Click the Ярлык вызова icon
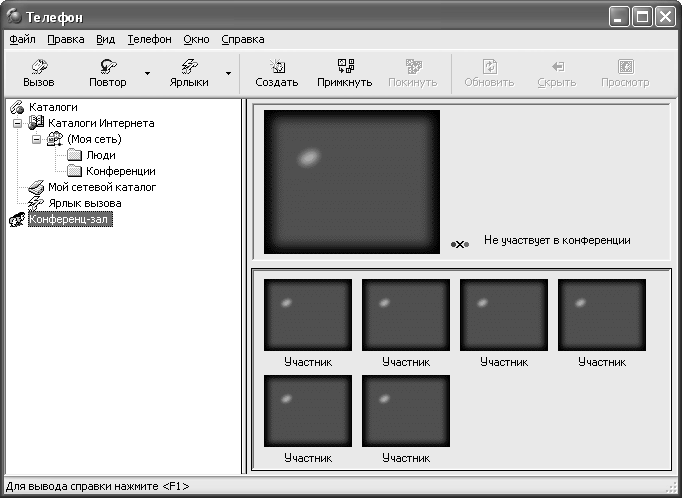The image size is (682, 498). 36,203
